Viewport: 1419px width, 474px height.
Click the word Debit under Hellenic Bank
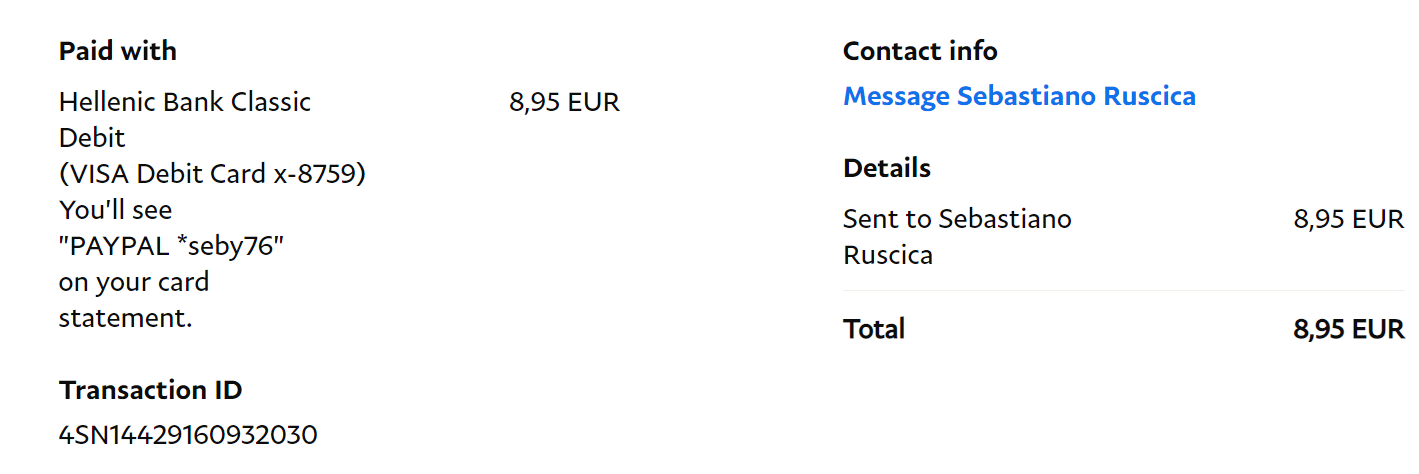pos(92,138)
